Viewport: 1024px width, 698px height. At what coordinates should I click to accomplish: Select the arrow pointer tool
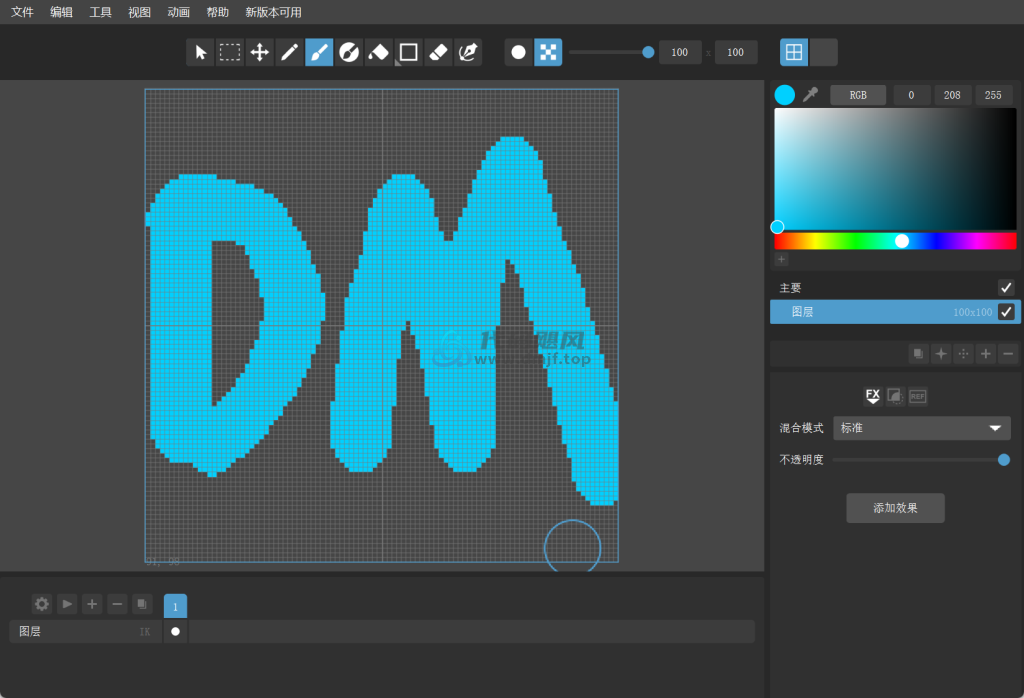[x=200, y=52]
